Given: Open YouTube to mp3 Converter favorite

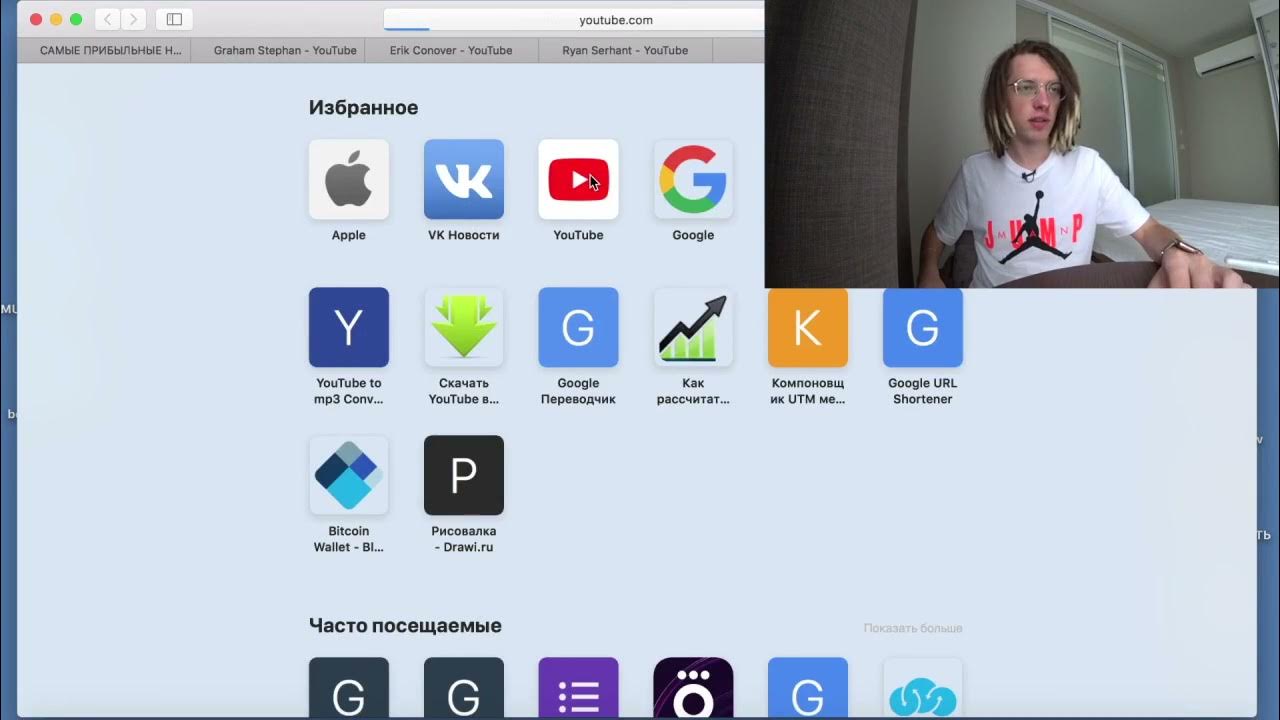Looking at the screenshot, I should tap(348, 327).
